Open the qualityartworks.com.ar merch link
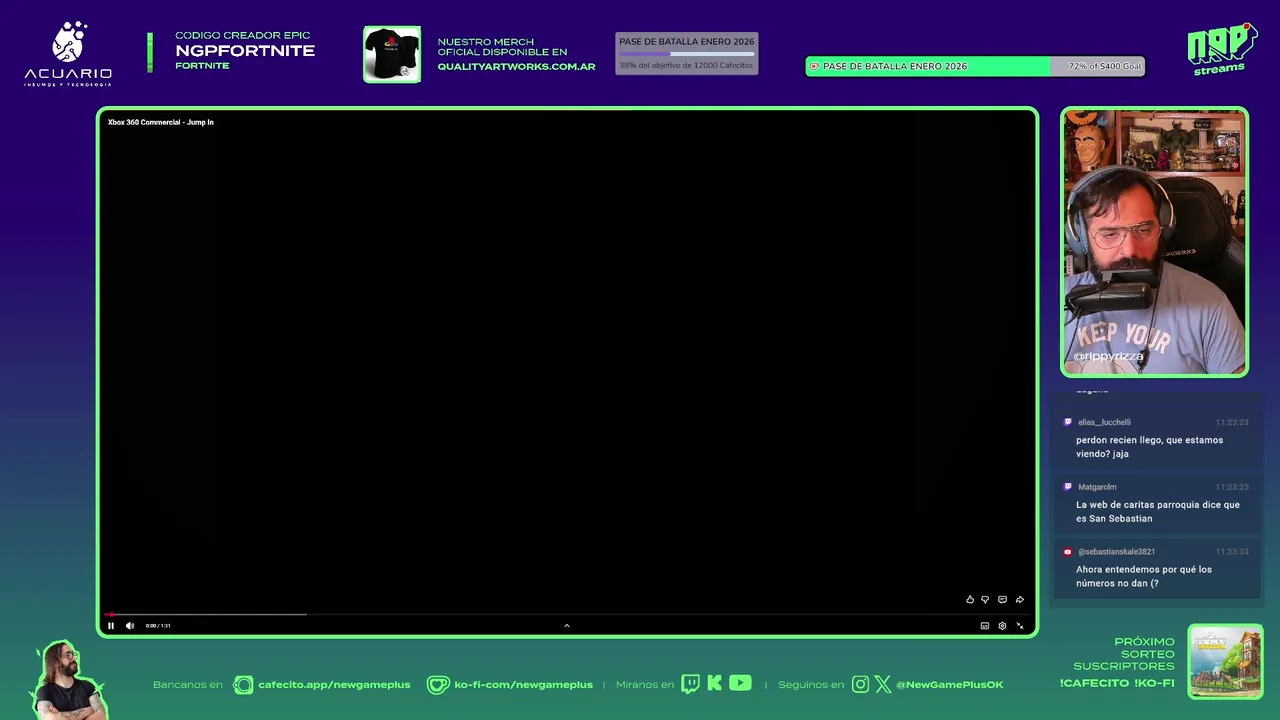The image size is (1280, 720). [x=516, y=67]
